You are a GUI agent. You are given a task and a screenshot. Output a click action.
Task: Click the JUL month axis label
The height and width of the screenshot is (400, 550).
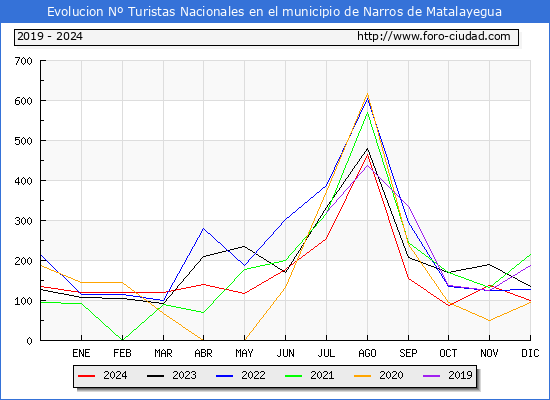click(326, 353)
